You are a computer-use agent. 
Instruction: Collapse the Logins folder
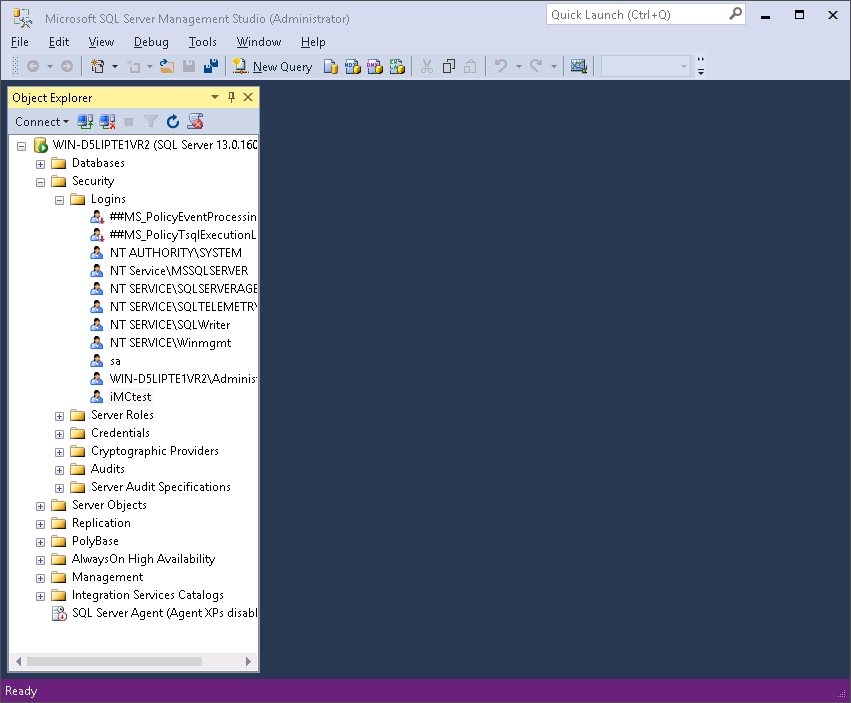[60, 200]
